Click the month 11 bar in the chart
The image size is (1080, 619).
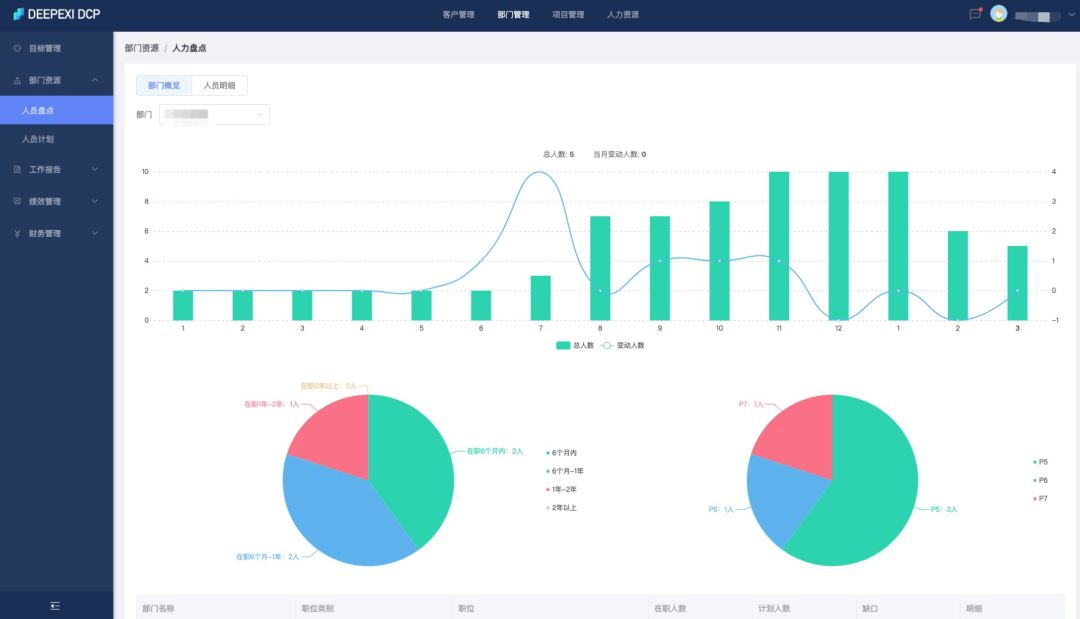coord(779,246)
